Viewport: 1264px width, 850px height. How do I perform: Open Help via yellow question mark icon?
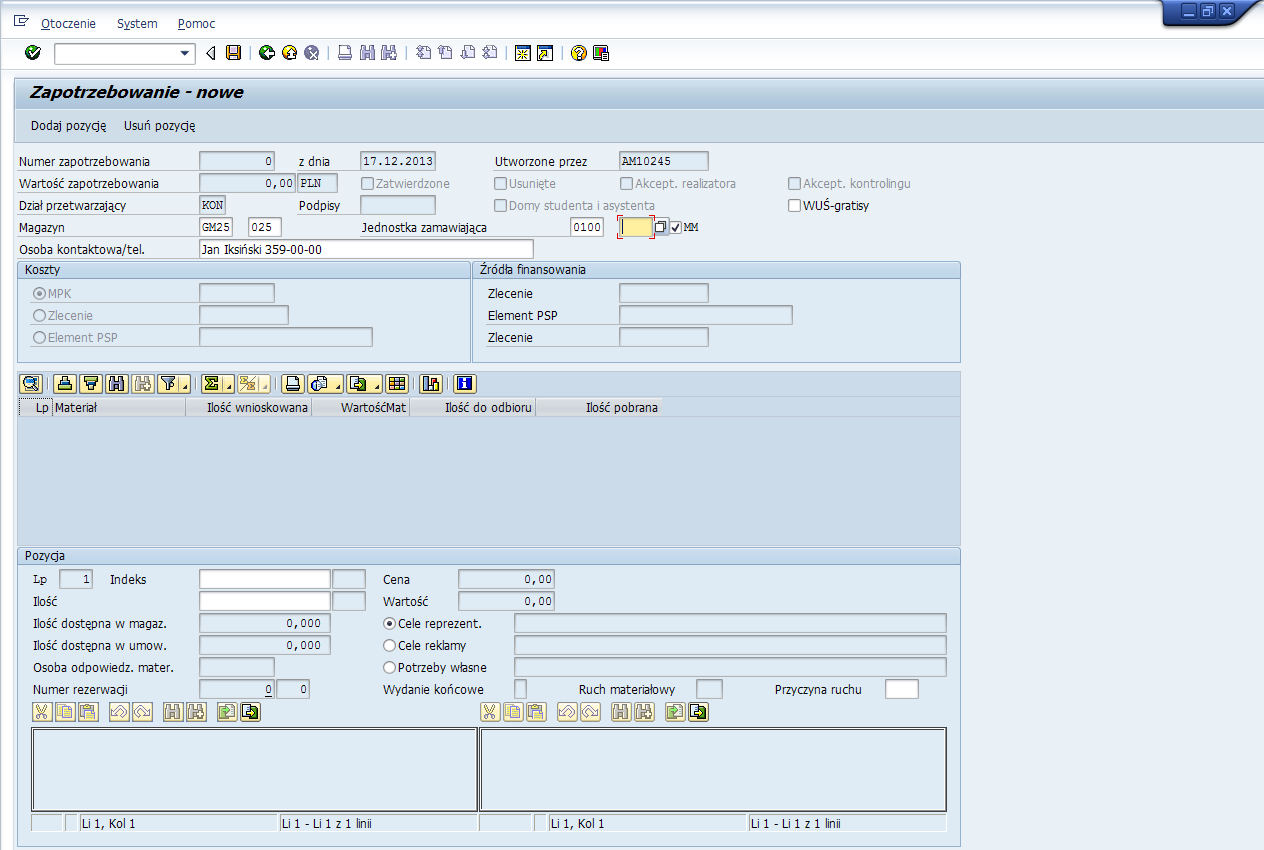click(x=579, y=53)
